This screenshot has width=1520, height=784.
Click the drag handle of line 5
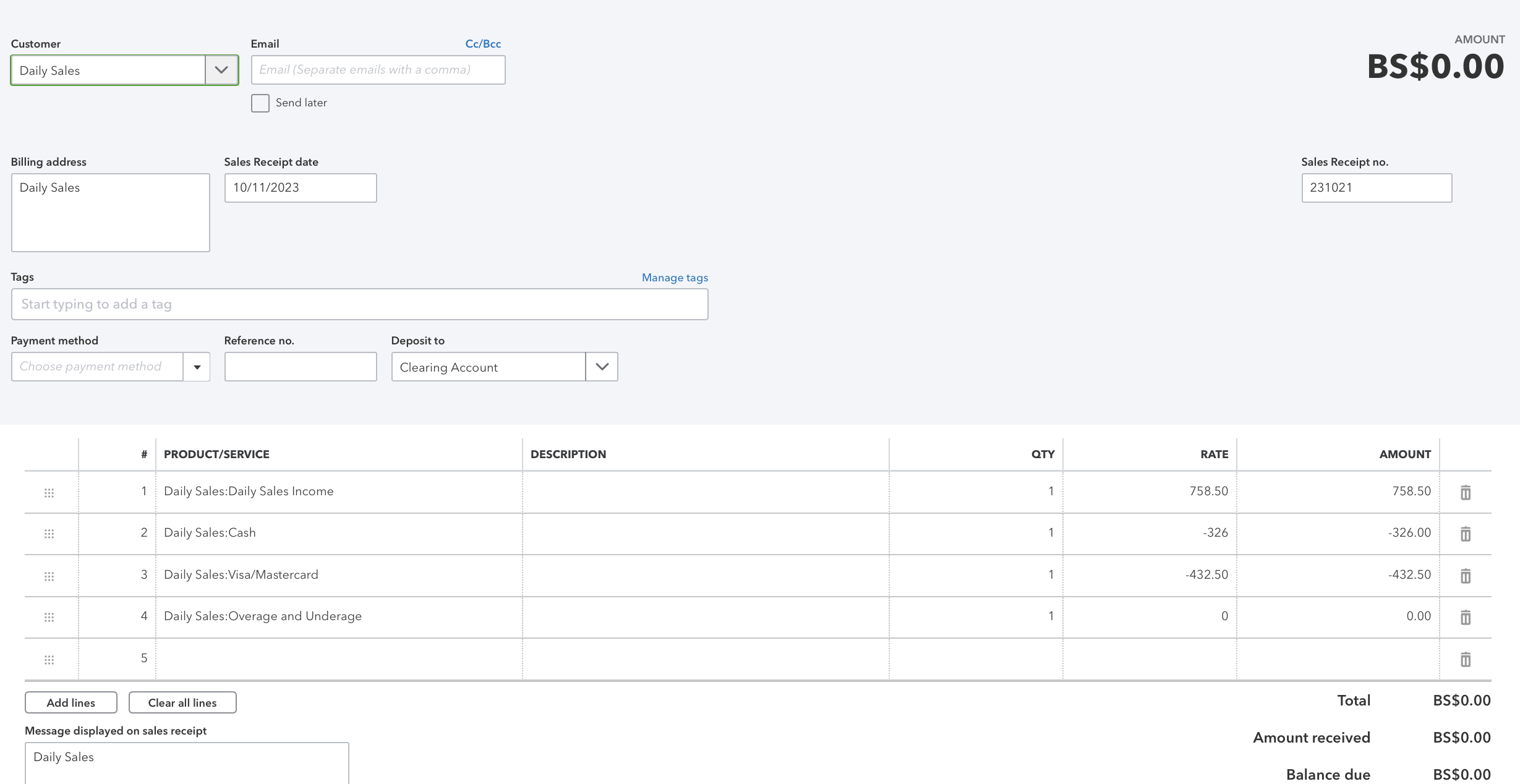click(x=49, y=660)
